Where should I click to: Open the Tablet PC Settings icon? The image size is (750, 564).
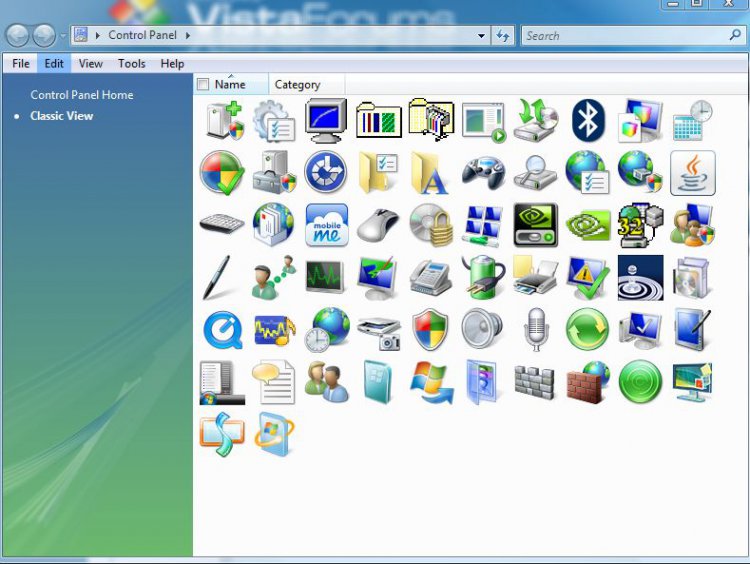[x=692, y=330]
